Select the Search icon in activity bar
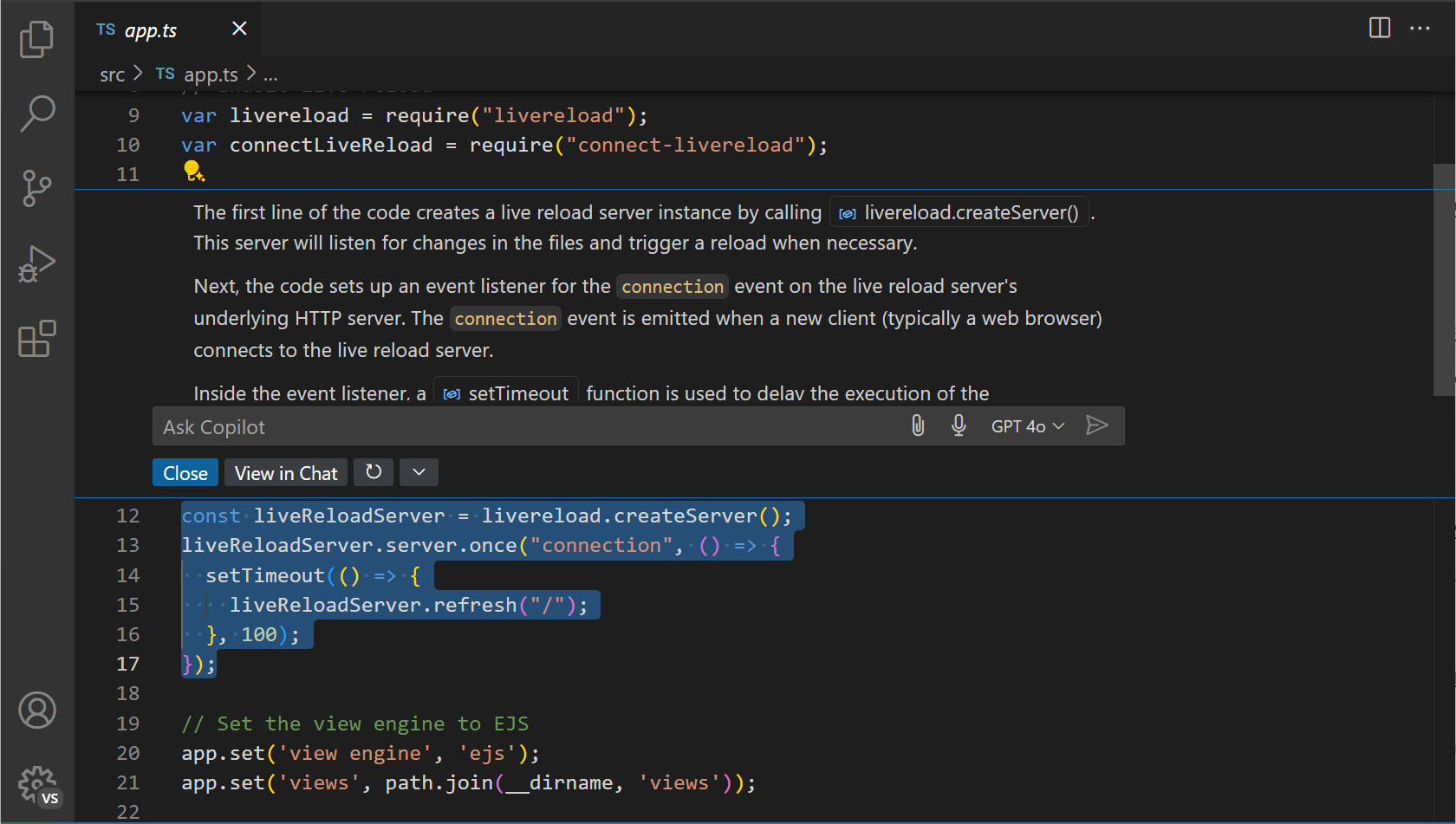Viewport: 1456px width, 824px height. [36, 113]
